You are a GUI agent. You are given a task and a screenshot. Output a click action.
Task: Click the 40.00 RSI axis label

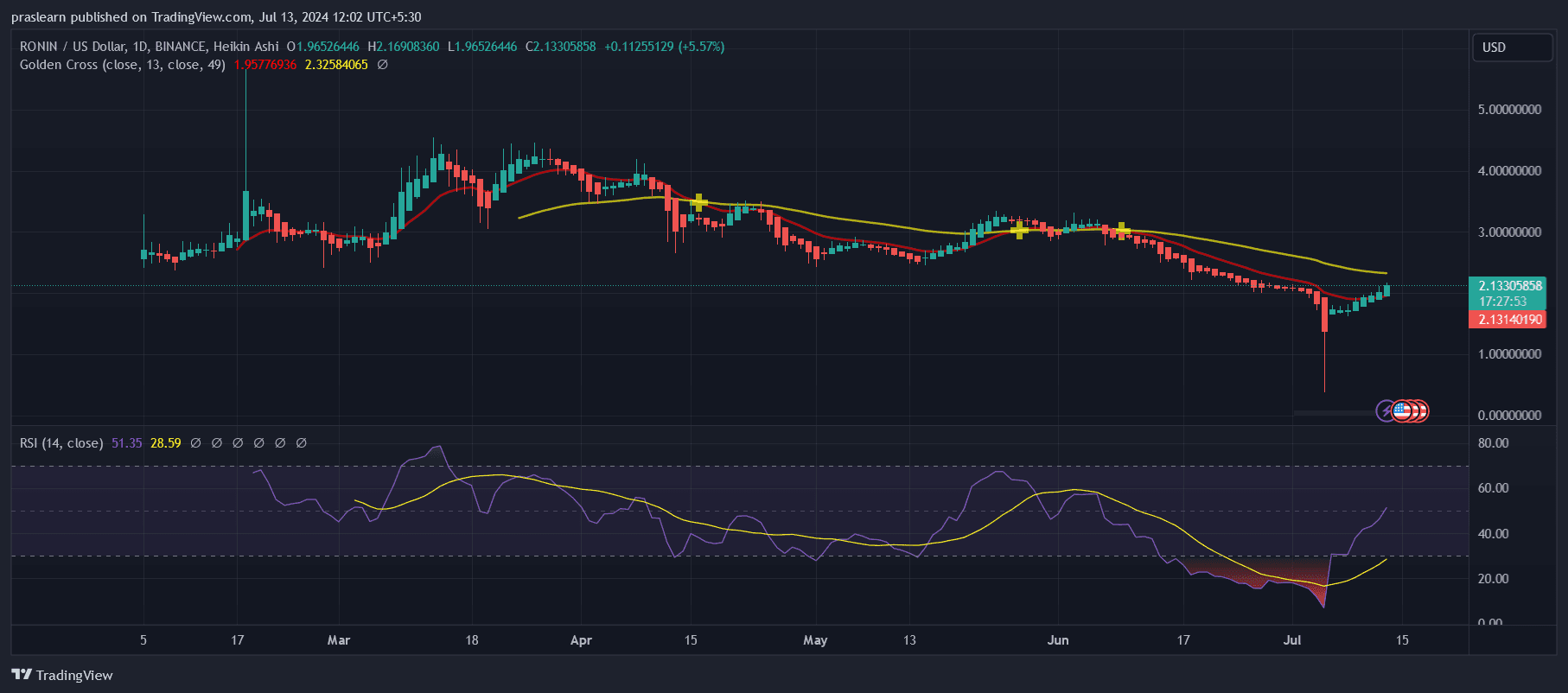coord(1494,534)
